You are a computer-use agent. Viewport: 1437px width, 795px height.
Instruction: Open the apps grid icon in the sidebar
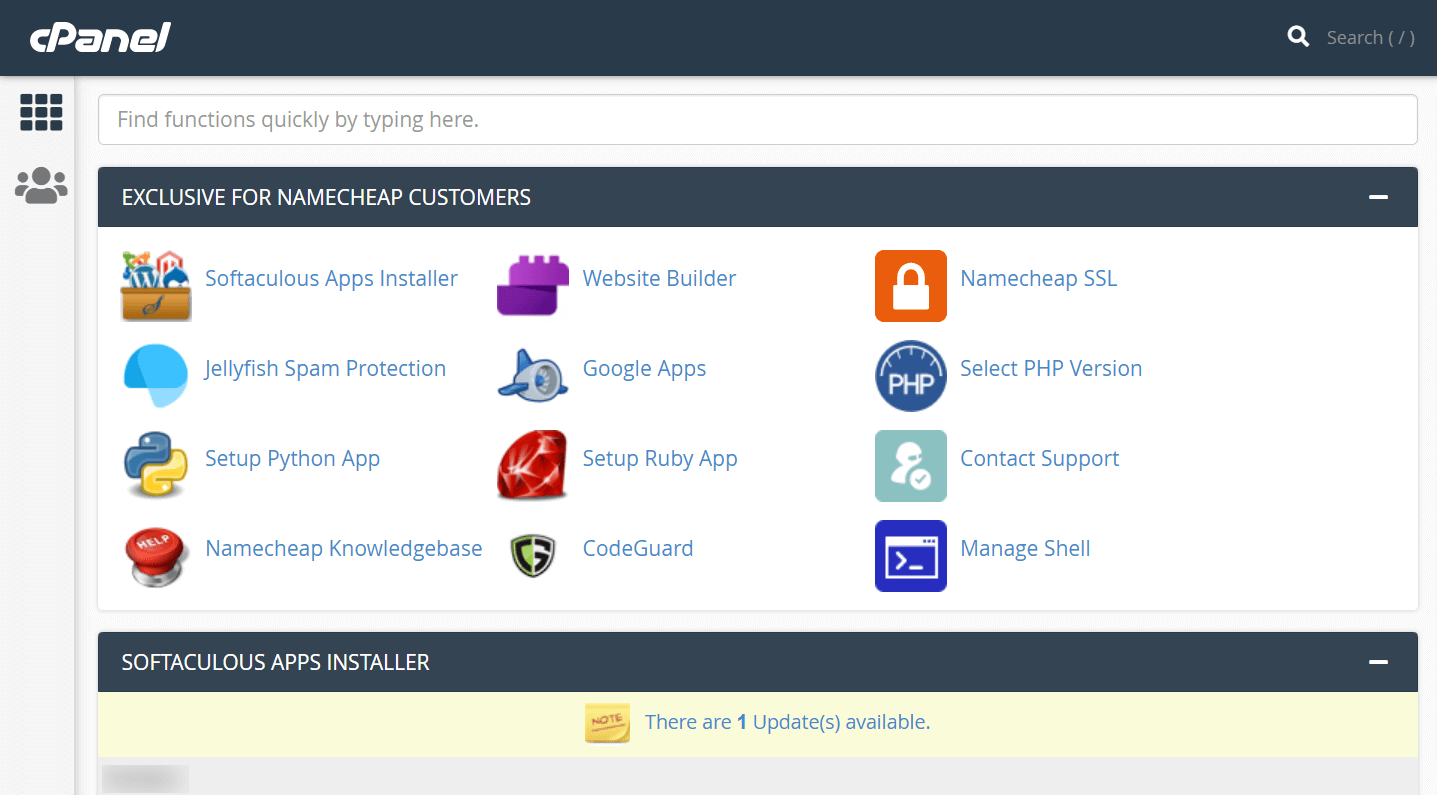click(41, 112)
